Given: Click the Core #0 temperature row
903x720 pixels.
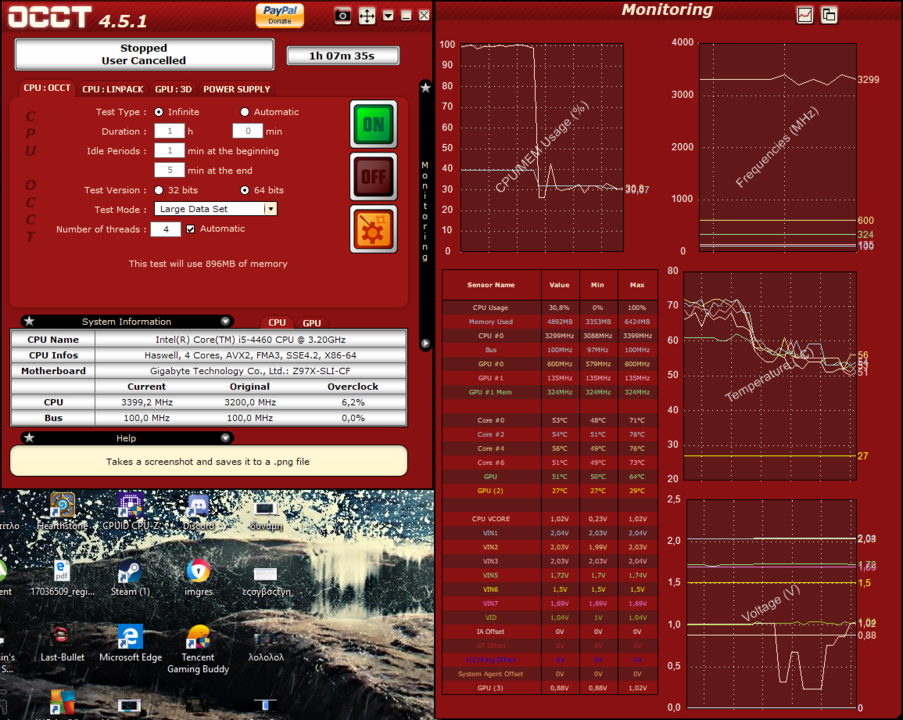Looking at the screenshot, I should click(549, 420).
